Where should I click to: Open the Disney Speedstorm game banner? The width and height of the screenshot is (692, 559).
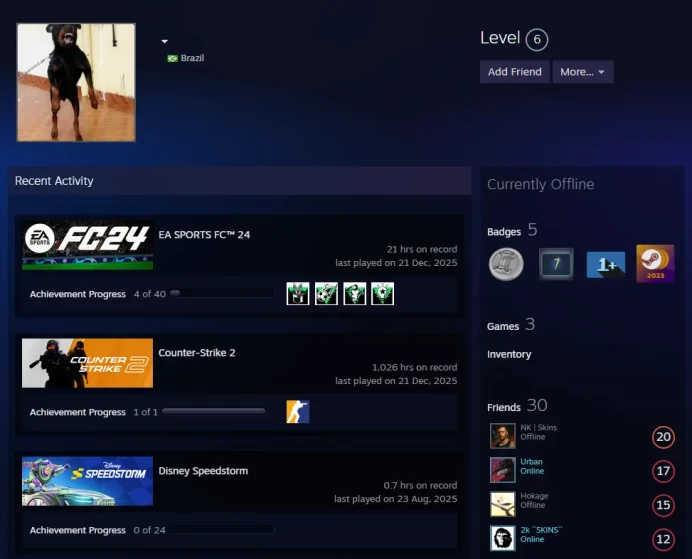(x=87, y=481)
